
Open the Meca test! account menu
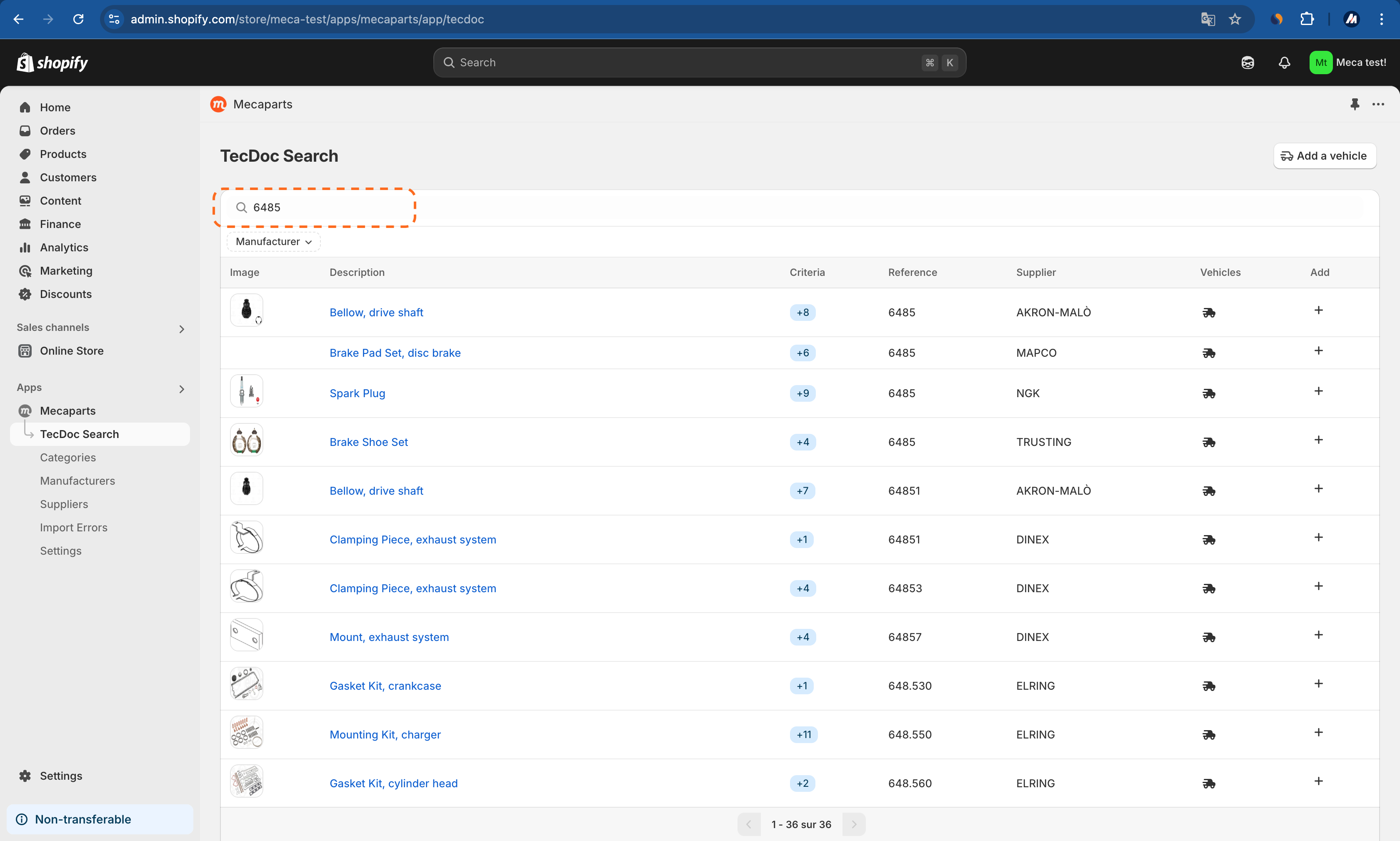[x=1348, y=63]
